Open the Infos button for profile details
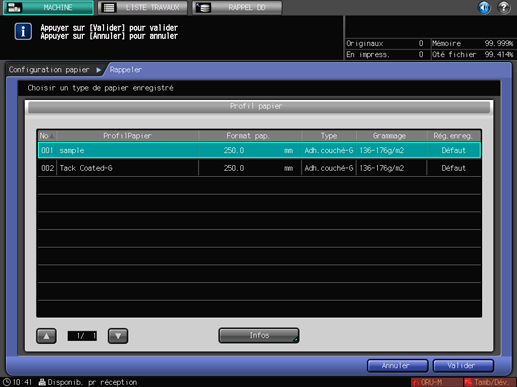The width and height of the screenshot is (517, 387). click(x=259, y=335)
